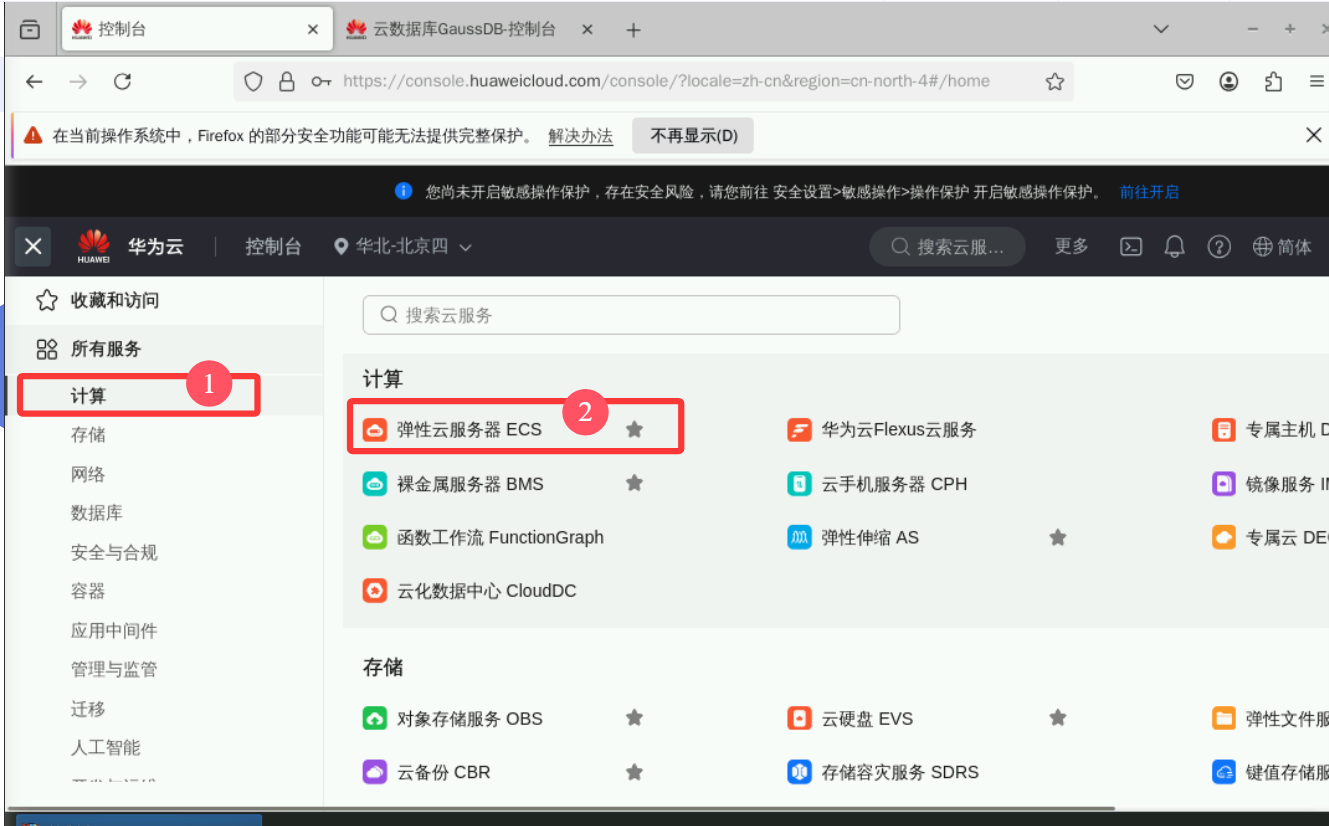Click the 对象存储服务 OBS icon
This screenshot has height=826, width=1329.
[x=374, y=718]
